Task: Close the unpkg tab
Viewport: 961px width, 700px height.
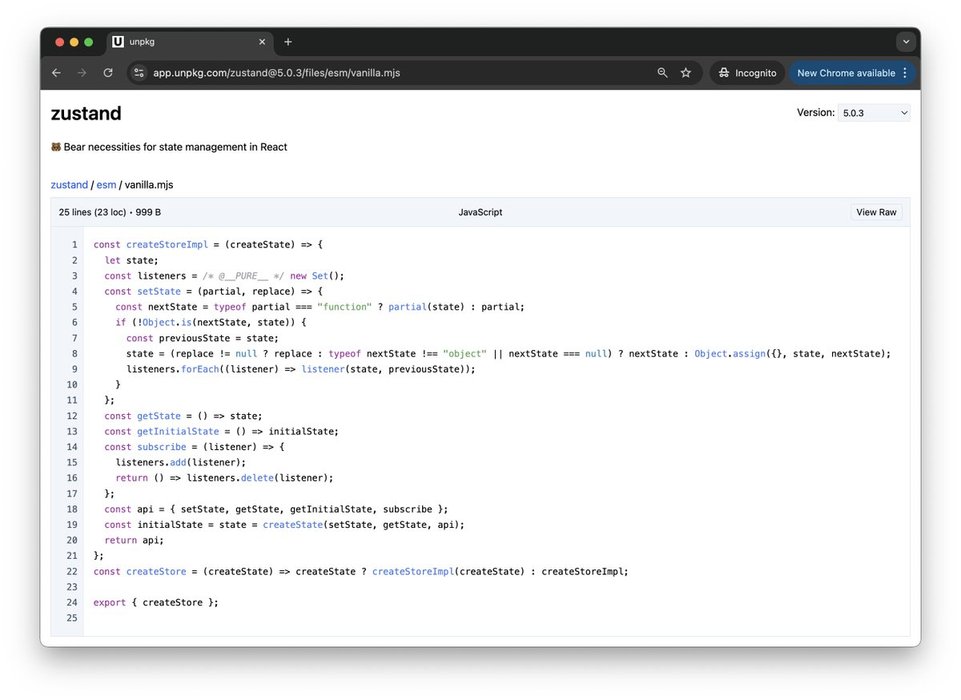Action: click(x=262, y=42)
